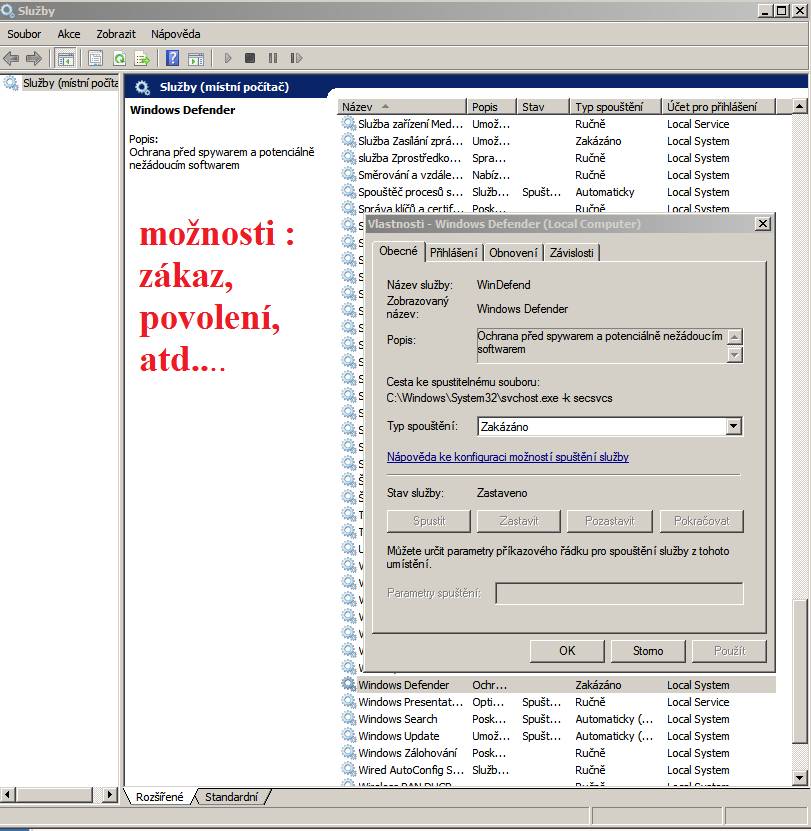This screenshot has height=831, width=811.
Task: Open the Typ spouštění dropdown showing Zakázáno
Action: point(610,427)
